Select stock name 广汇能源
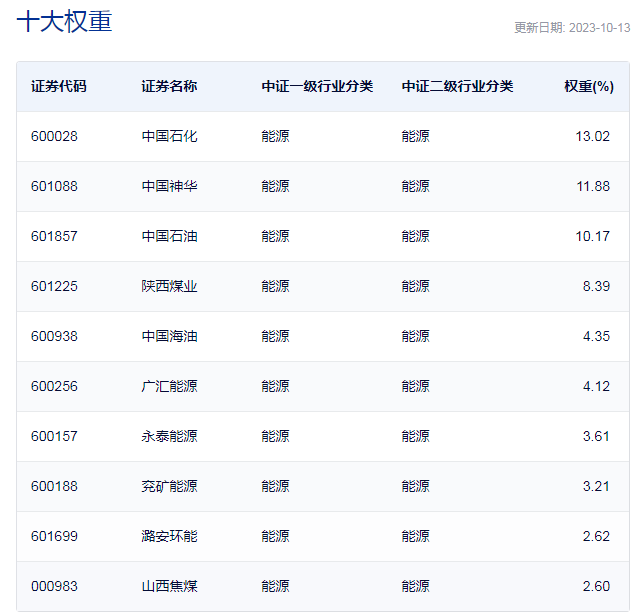This screenshot has height=616, width=635. click(x=169, y=386)
